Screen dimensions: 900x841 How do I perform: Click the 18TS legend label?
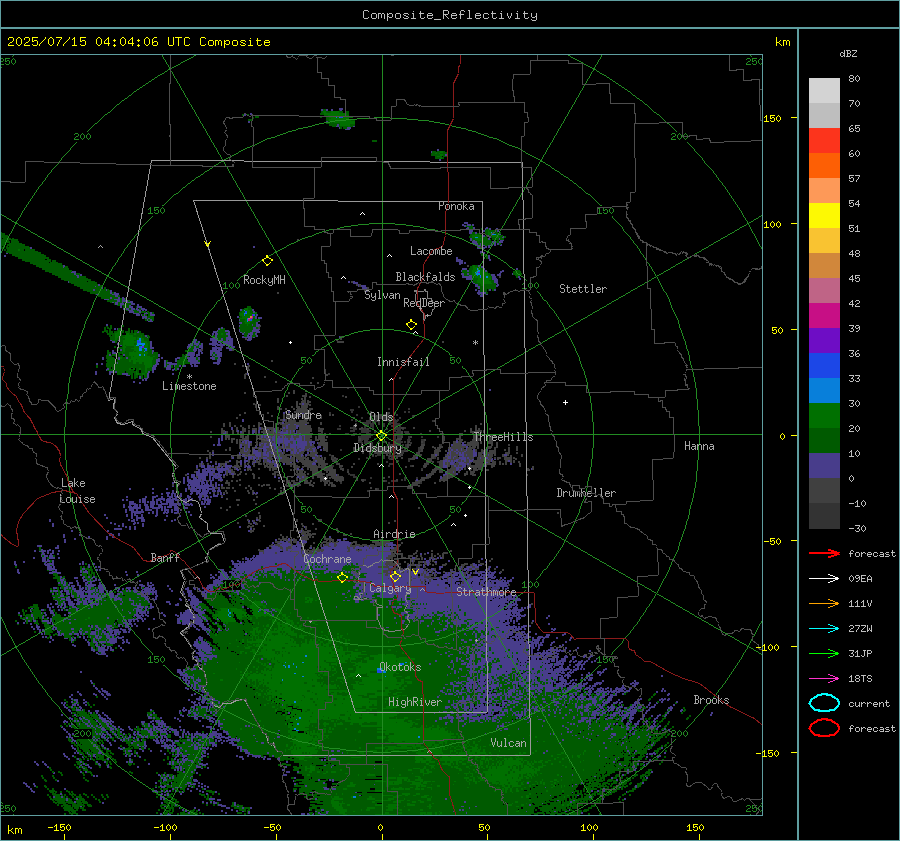(x=860, y=679)
